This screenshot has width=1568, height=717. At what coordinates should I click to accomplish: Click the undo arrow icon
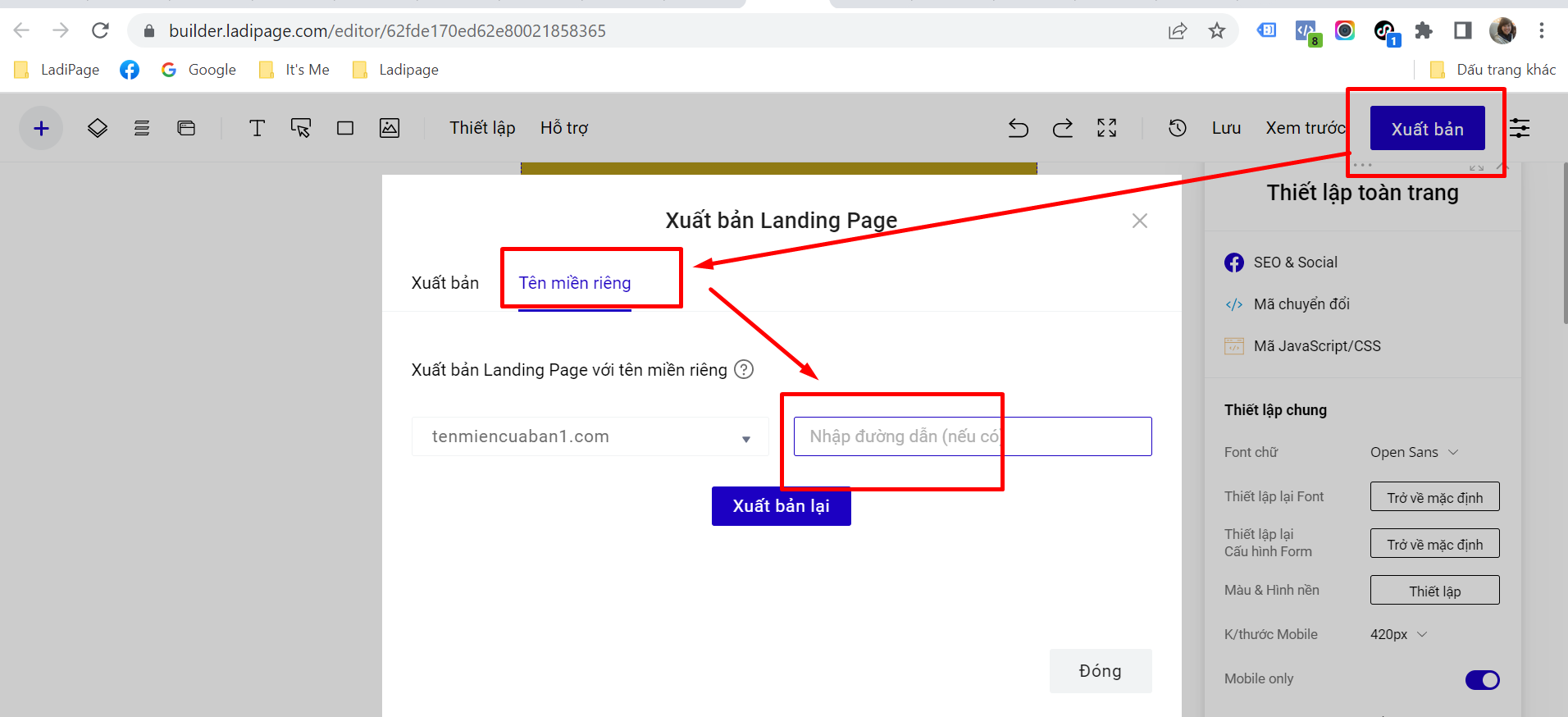point(1018,128)
